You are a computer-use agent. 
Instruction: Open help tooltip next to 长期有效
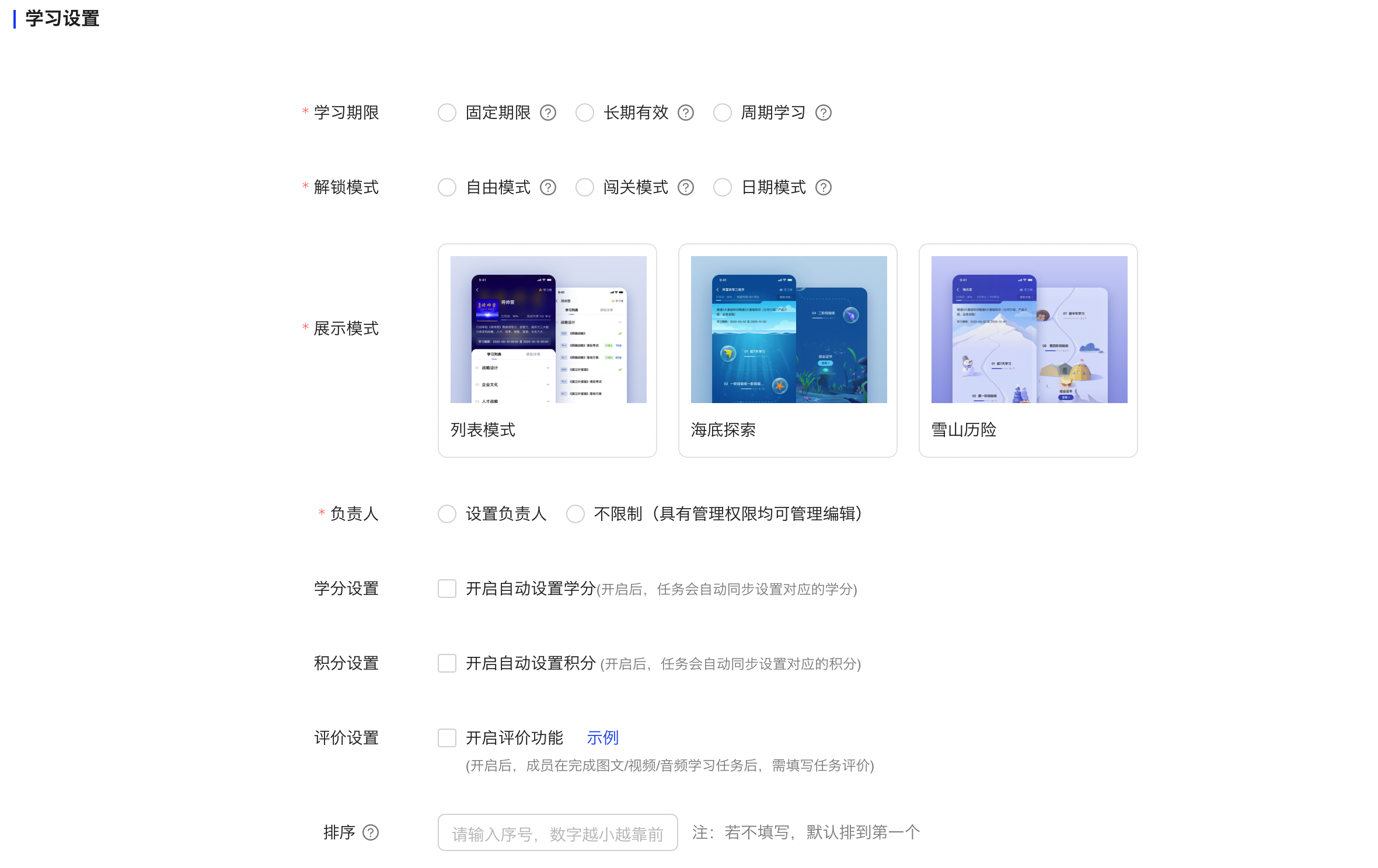(685, 113)
